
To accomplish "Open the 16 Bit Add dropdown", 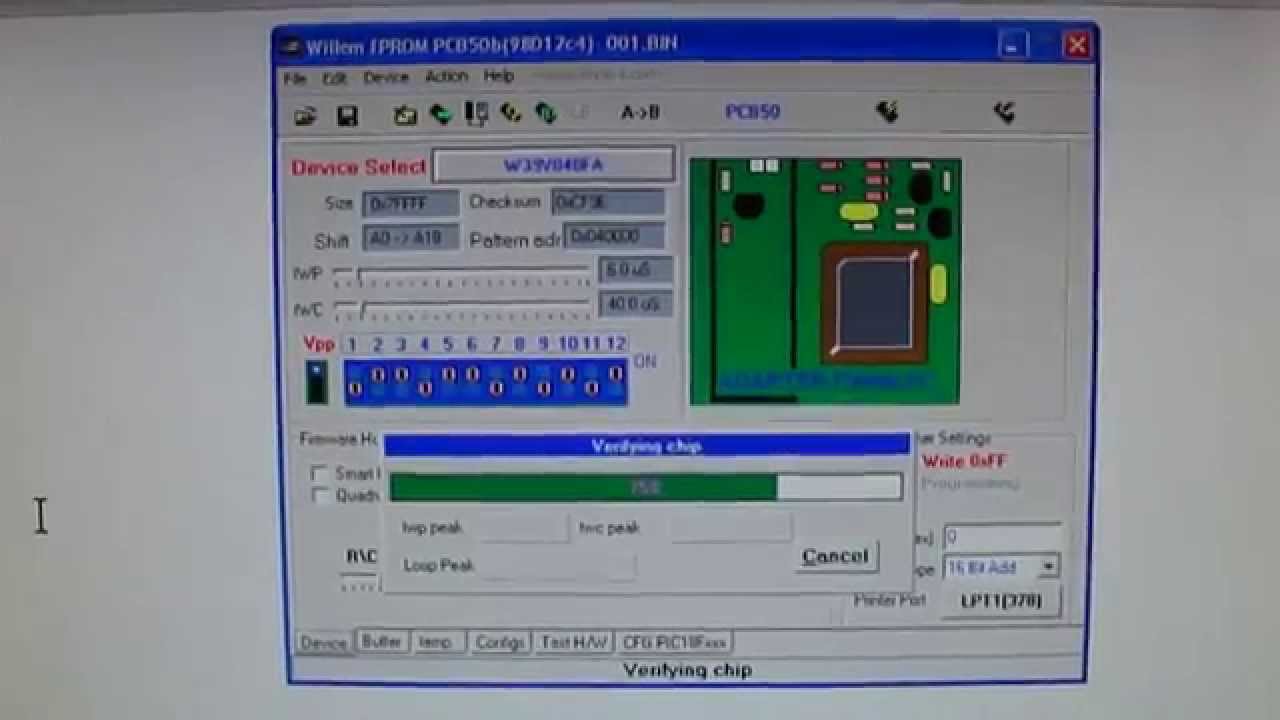I will pyautogui.click(x=1047, y=567).
